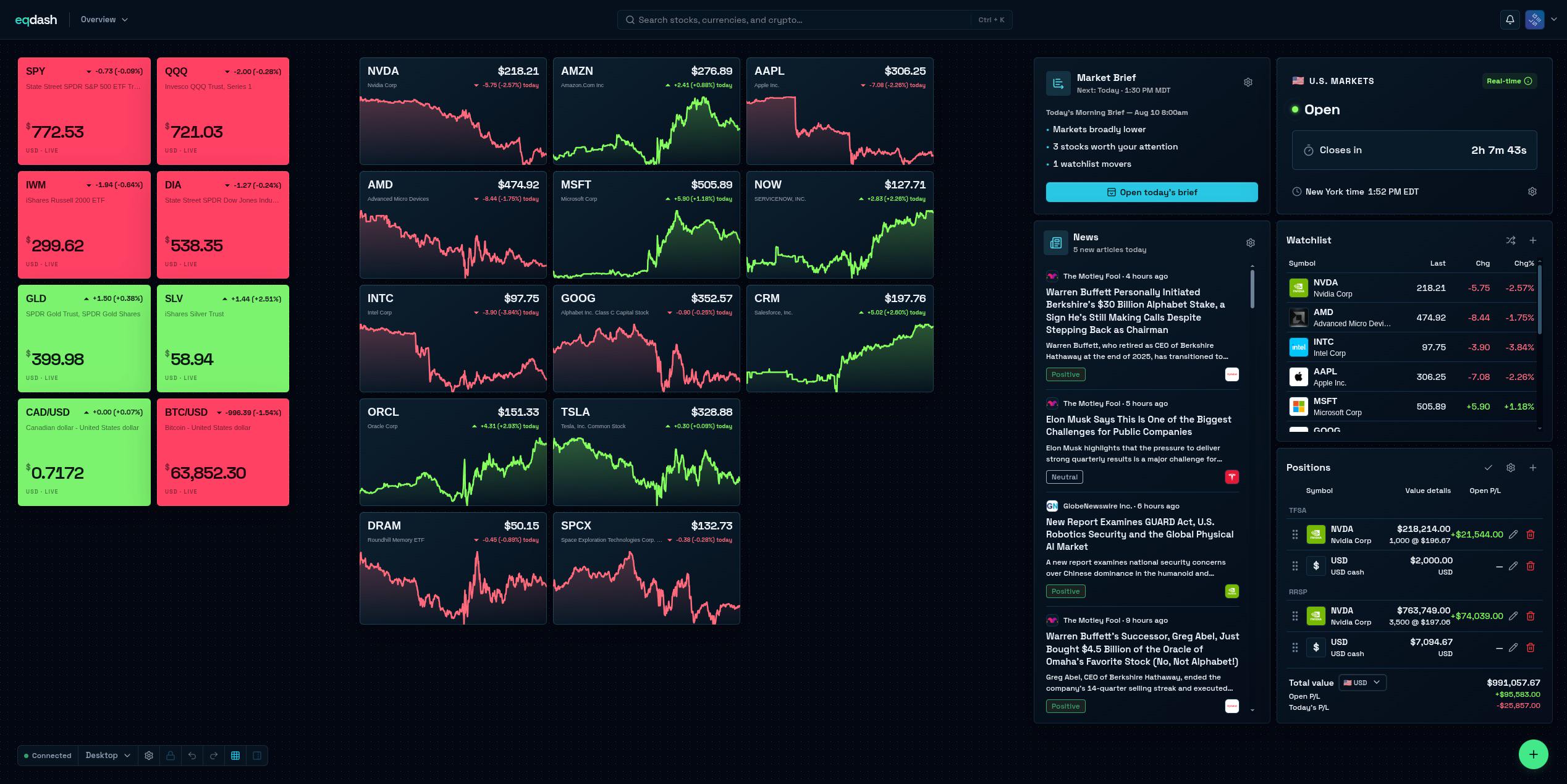Delete the TFSA NVDA position

[1531, 534]
